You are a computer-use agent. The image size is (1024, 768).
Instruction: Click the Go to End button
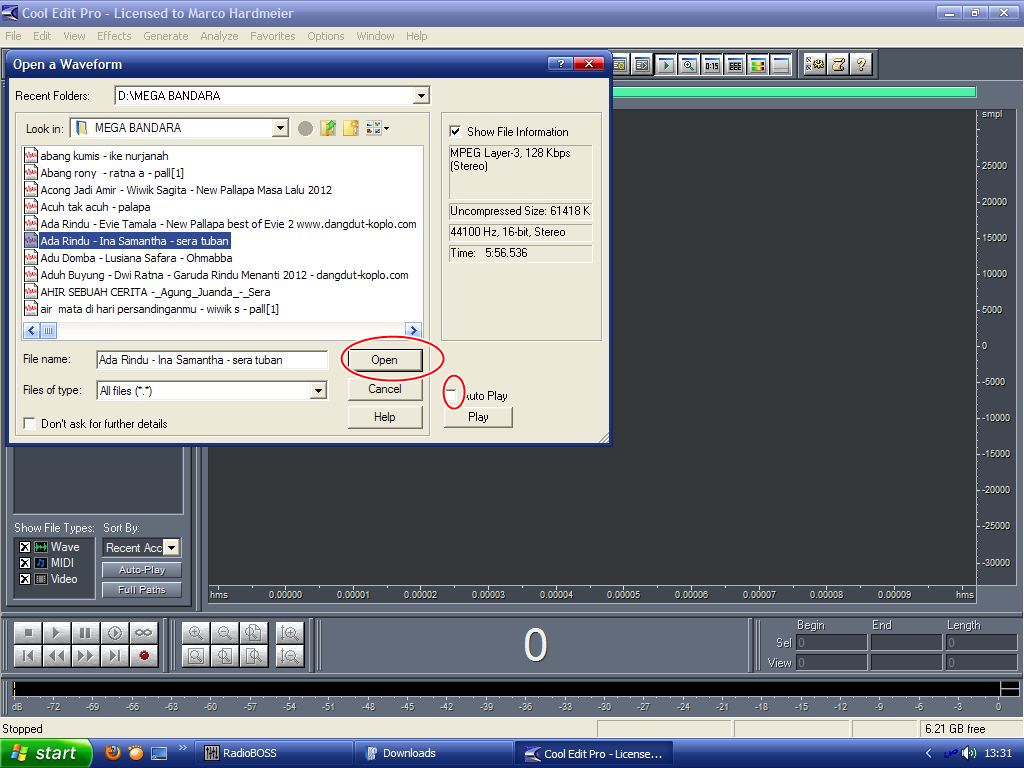(x=114, y=656)
